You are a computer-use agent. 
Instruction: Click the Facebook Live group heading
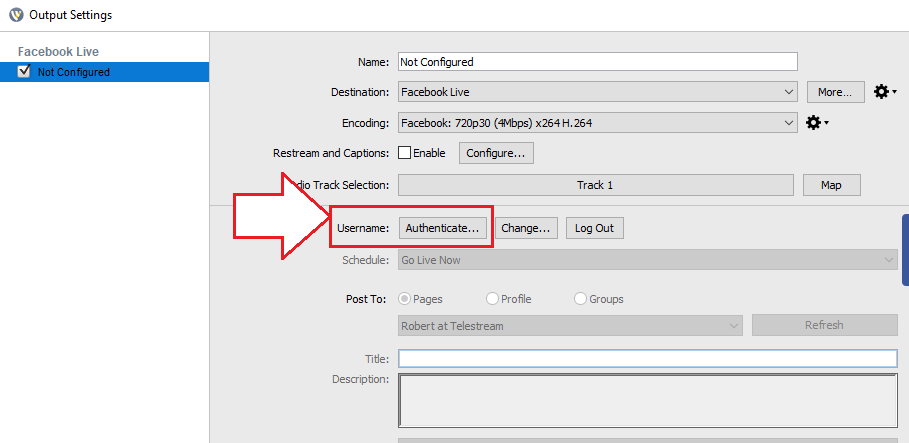click(59, 51)
